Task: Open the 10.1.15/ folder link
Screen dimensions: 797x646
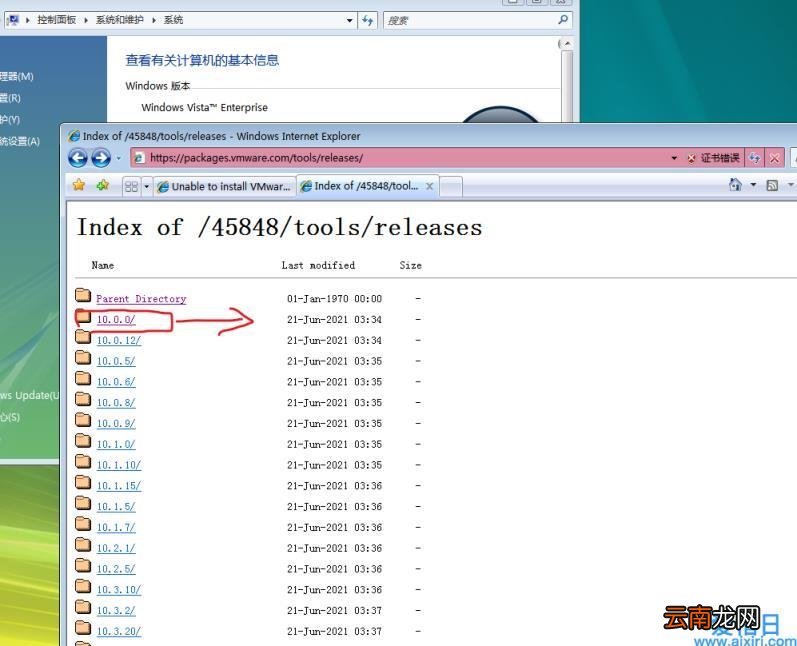Action: [118, 486]
